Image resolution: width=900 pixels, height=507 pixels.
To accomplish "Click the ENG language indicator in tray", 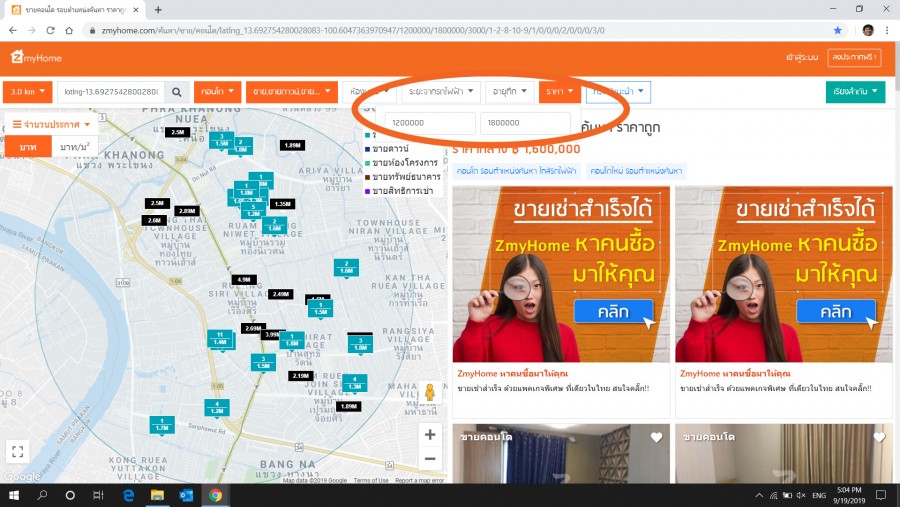I will 819,495.
